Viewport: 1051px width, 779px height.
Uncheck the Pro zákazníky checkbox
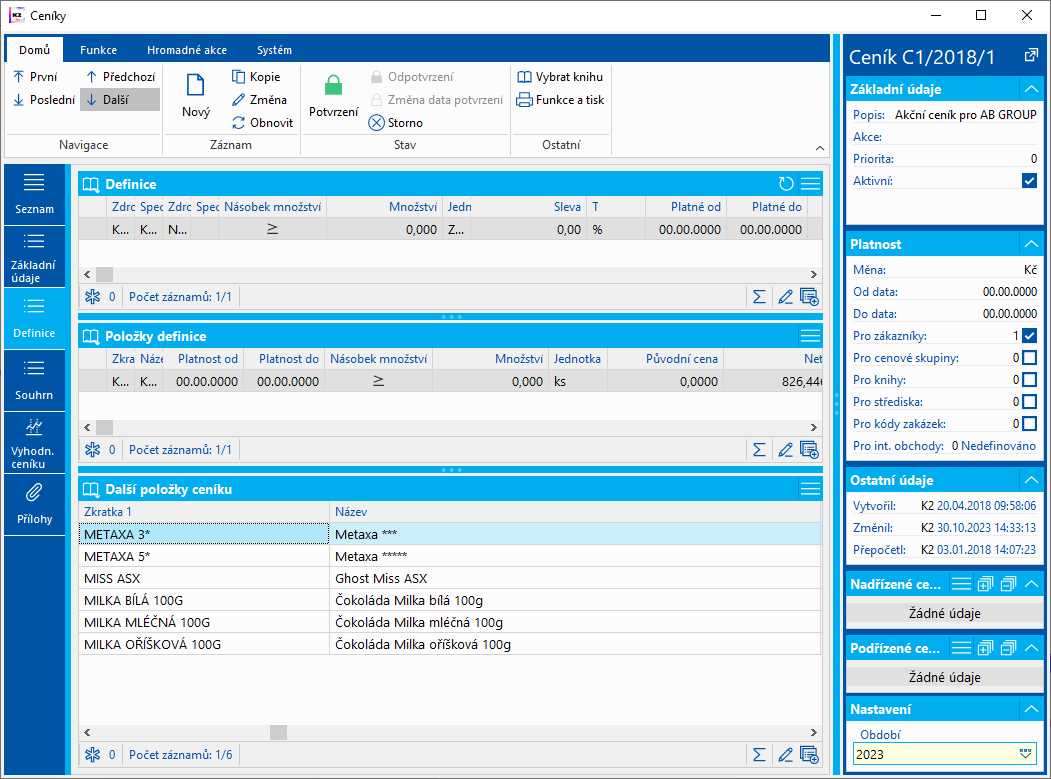[1030, 336]
